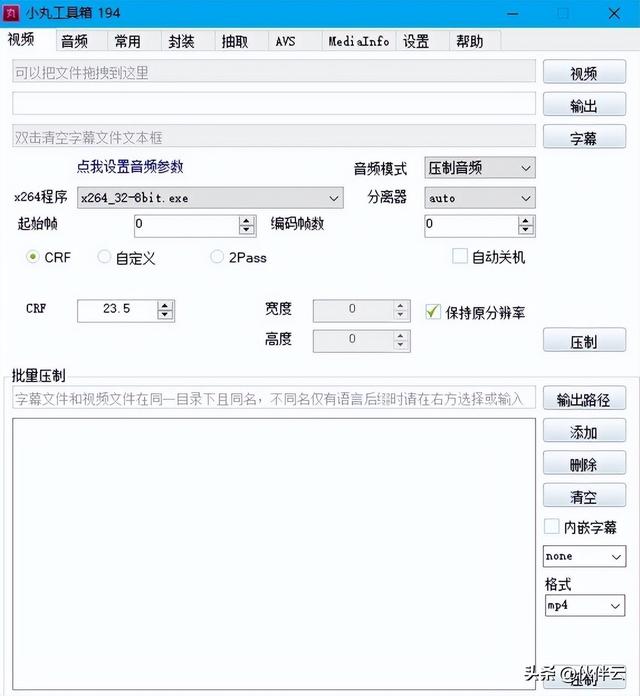Click the subtitle file text field
Image resolution: width=640 pixels, height=696 pixels.
274,136
